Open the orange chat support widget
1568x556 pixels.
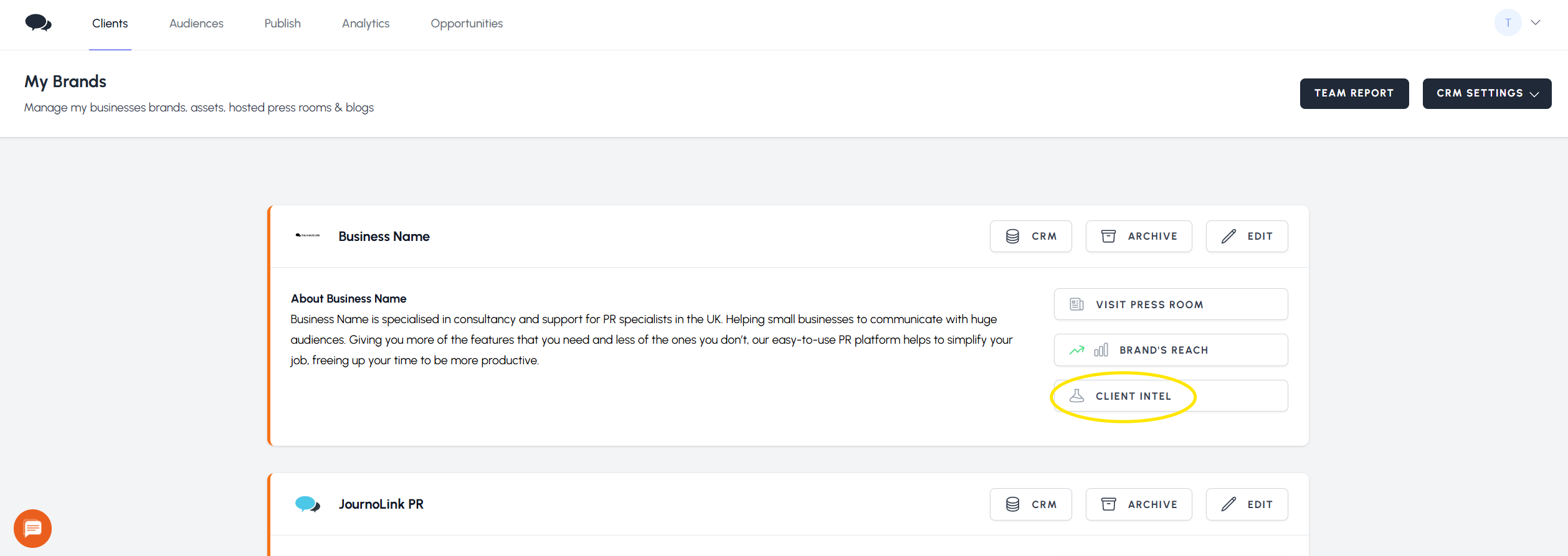click(32, 529)
